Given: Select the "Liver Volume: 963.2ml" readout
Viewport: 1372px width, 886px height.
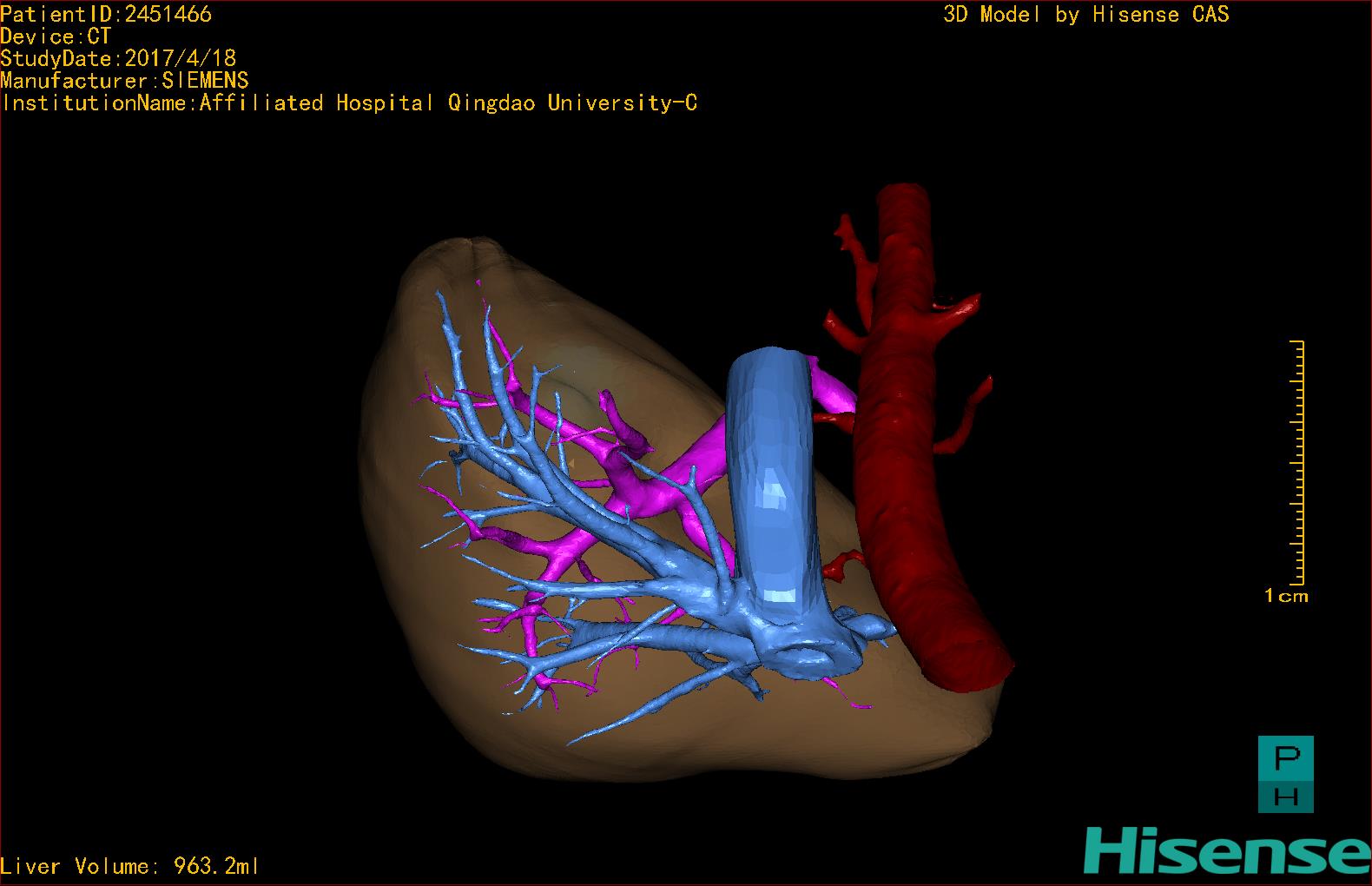Looking at the screenshot, I should [x=129, y=866].
